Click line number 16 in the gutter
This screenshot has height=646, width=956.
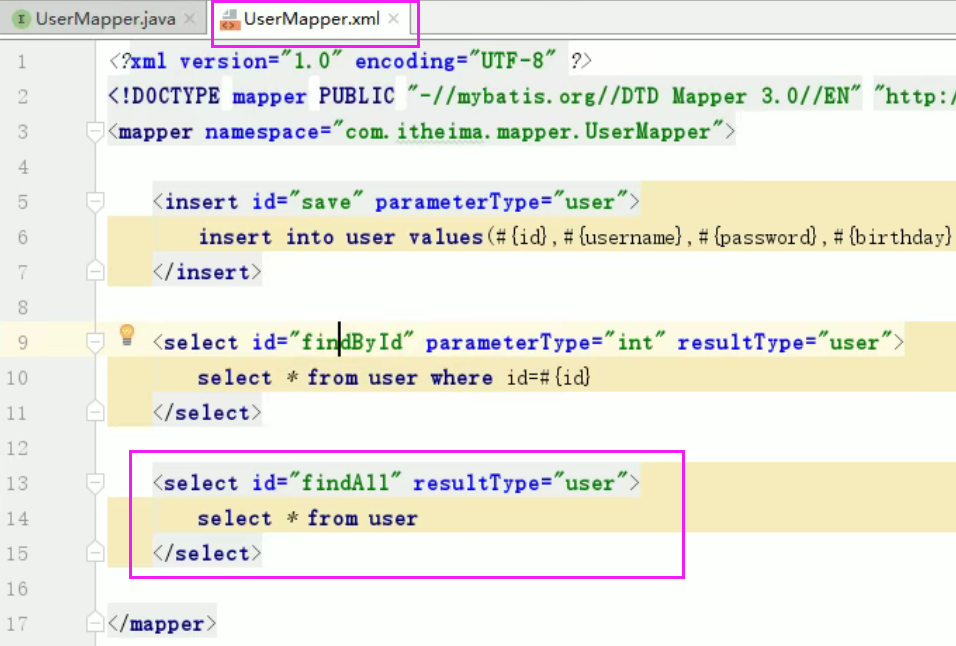17,589
